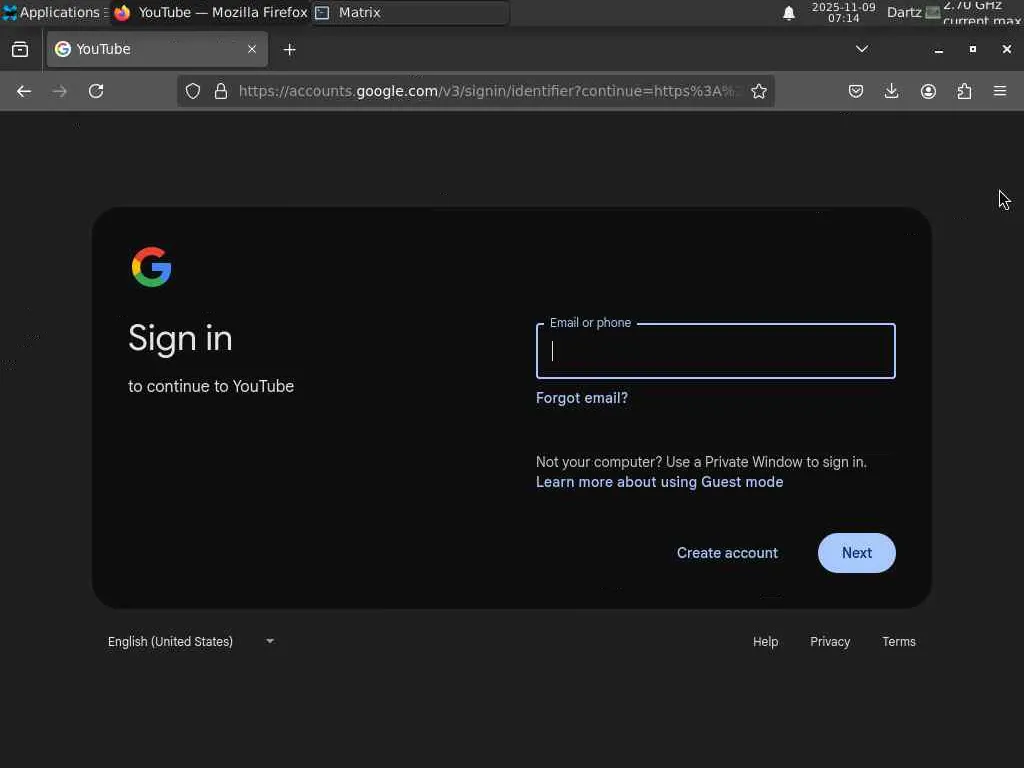The height and width of the screenshot is (768, 1024).
Task: Open the Privacy link in footer
Action: coord(830,641)
